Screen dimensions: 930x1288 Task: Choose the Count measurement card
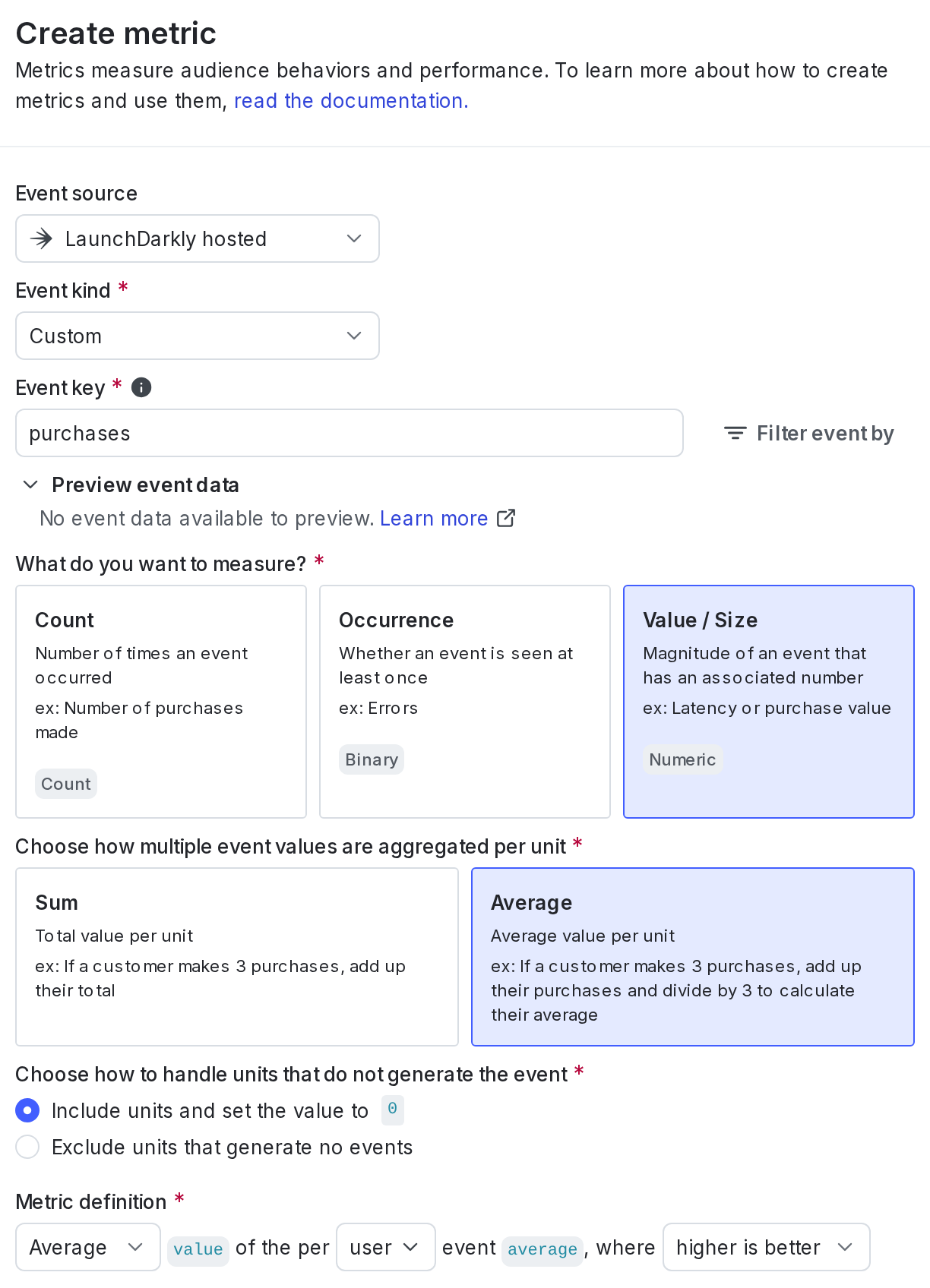tap(161, 702)
